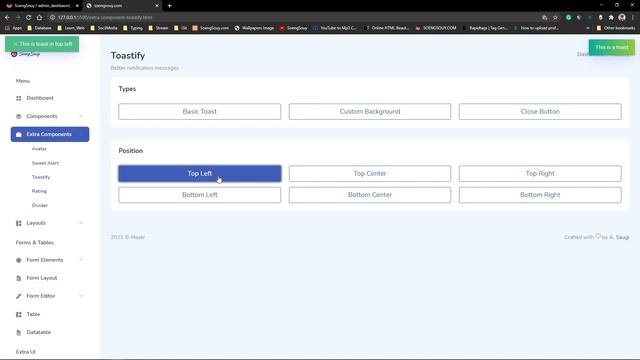
Task: Click the Bottom Right position button
Action: pyautogui.click(x=540, y=195)
